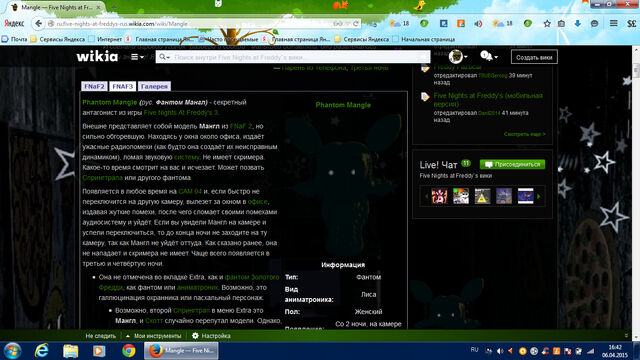Click the wikia logo
Image resolution: width=640 pixels, height=360 pixels.
point(97,56)
